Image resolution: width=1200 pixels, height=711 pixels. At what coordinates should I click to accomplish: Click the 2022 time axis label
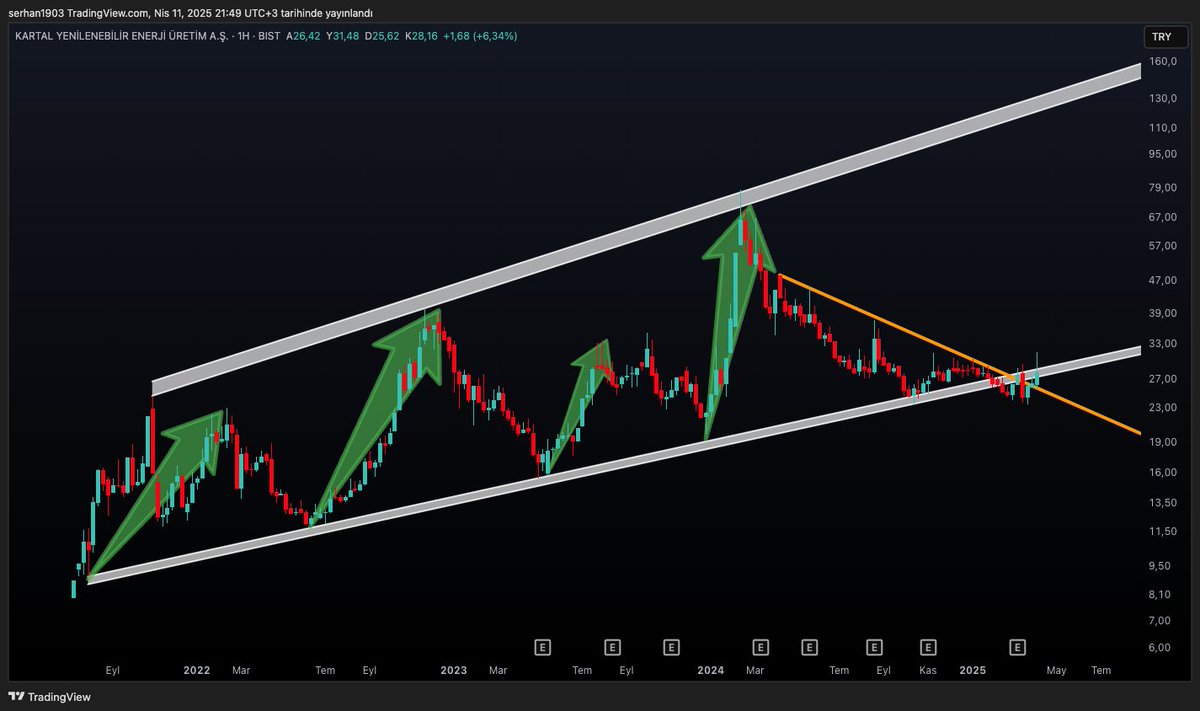click(x=197, y=670)
